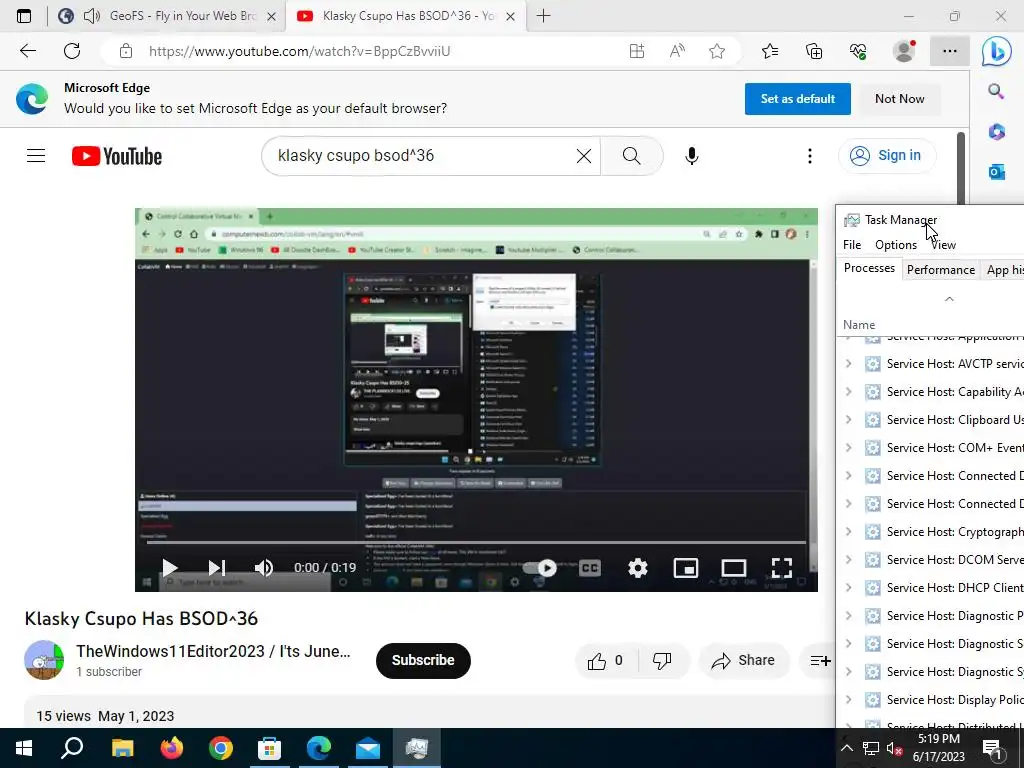
Task: Switch to theater mode
Action: [733, 568]
